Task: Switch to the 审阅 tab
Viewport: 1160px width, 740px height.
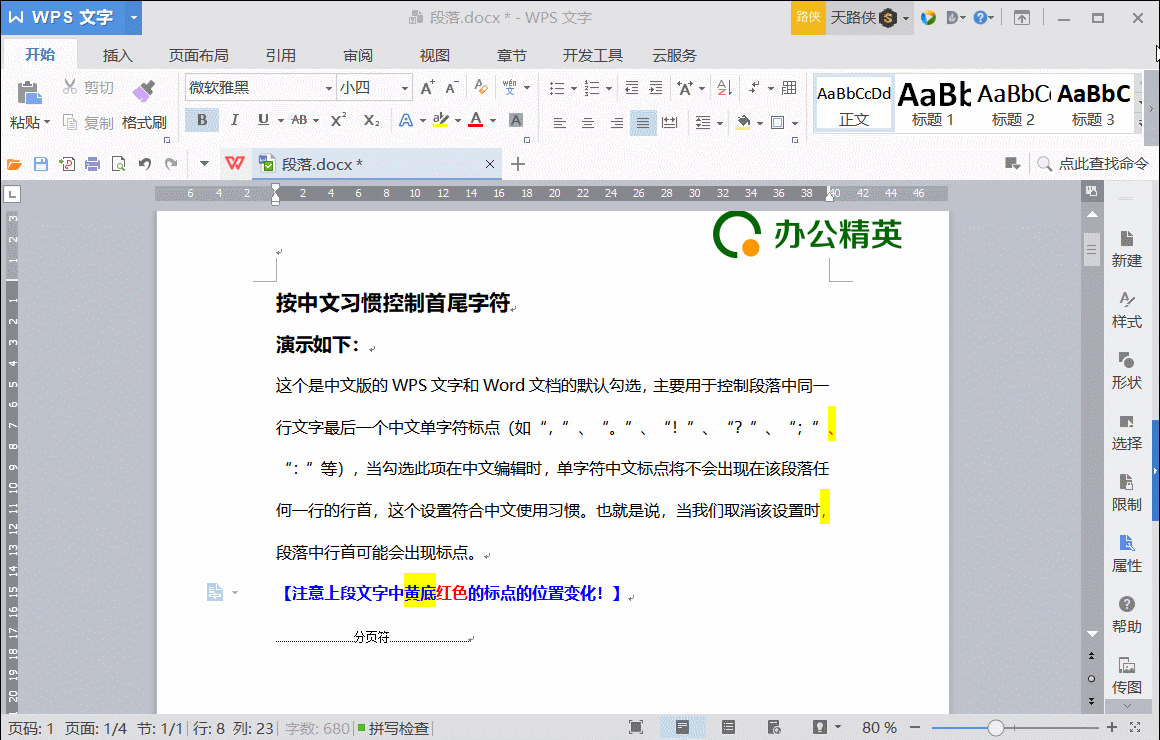Action: (x=358, y=56)
